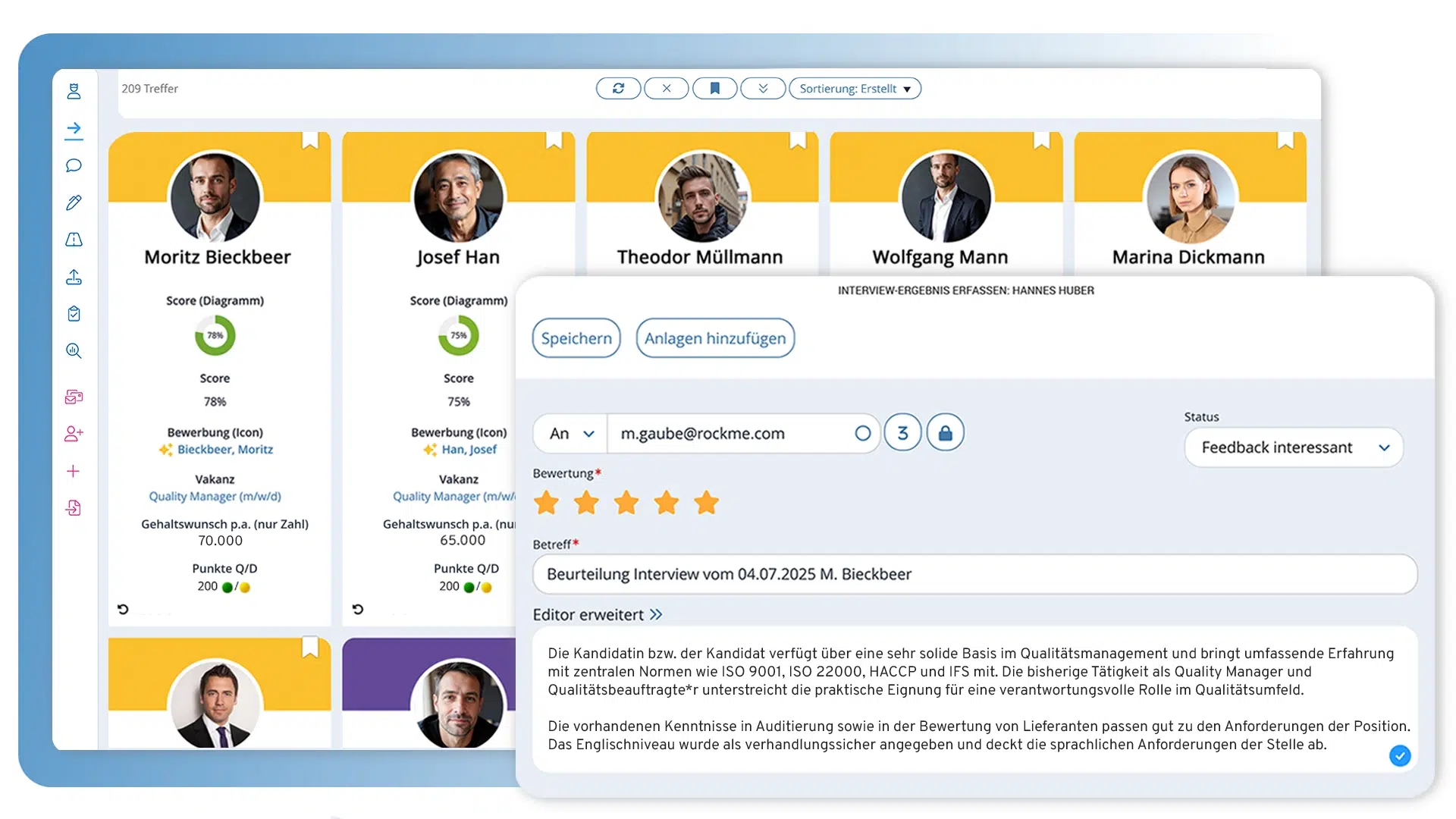Click the lock icon beside recipient field
This screenshot has height=819, width=1456.
pos(945,433)
